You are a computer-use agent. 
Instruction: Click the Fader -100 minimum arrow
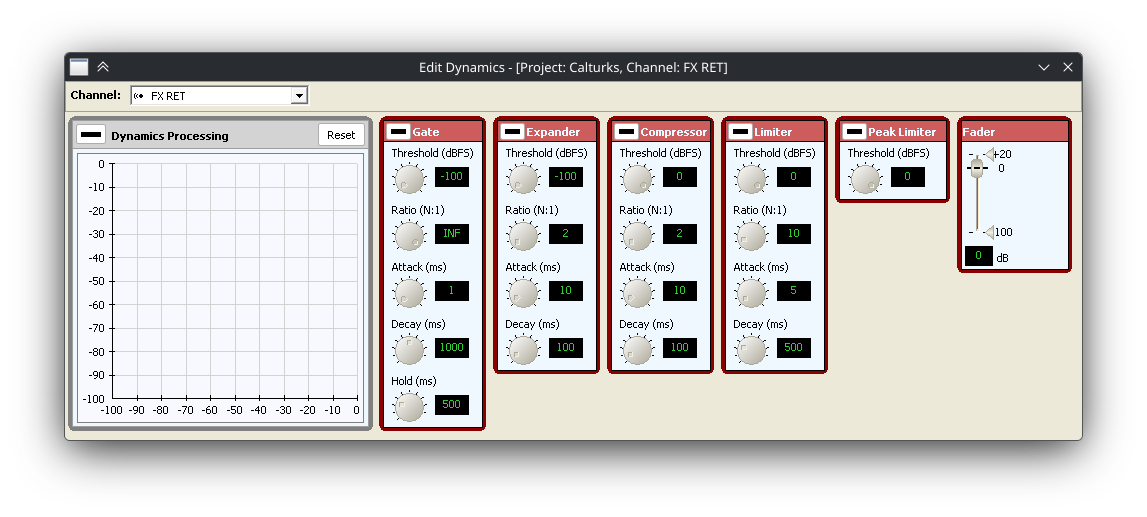tap(989, 232)
